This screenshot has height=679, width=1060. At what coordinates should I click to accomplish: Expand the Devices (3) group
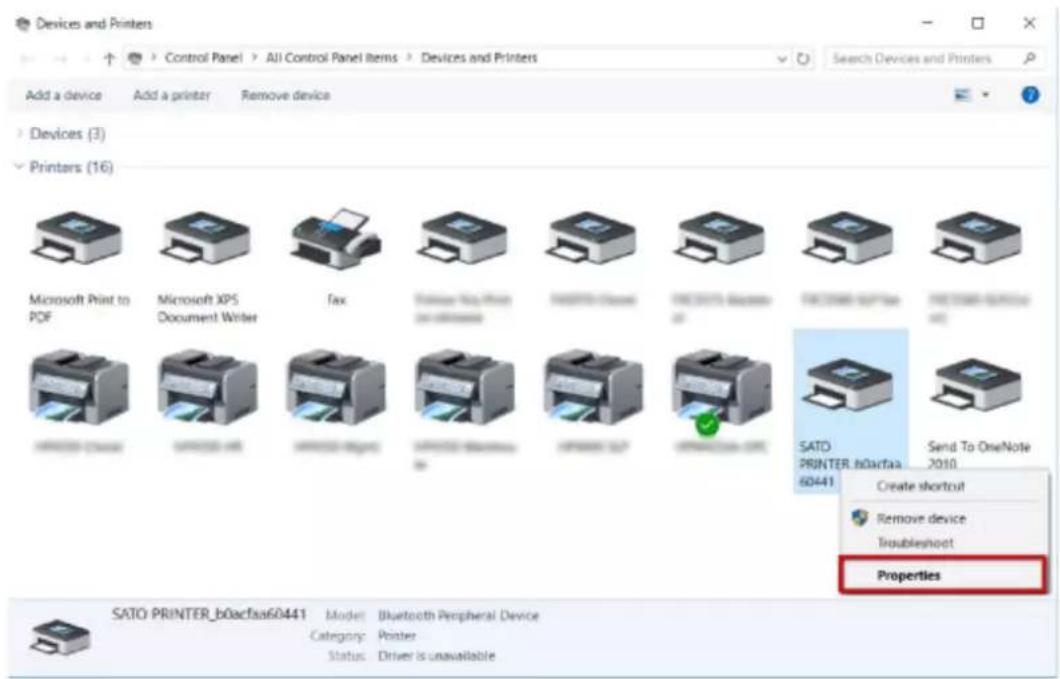[x=20, y=134]
